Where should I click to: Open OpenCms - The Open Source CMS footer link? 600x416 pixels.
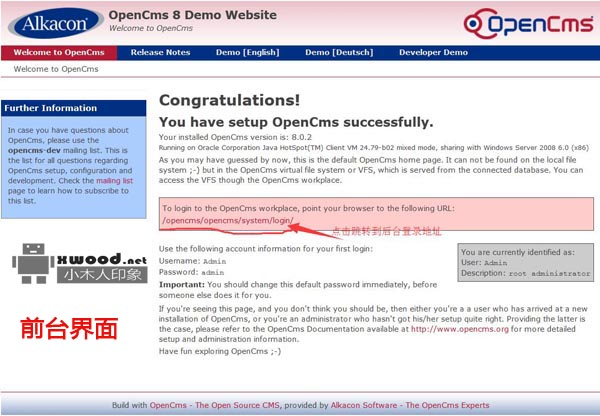(x=214, y=405)
